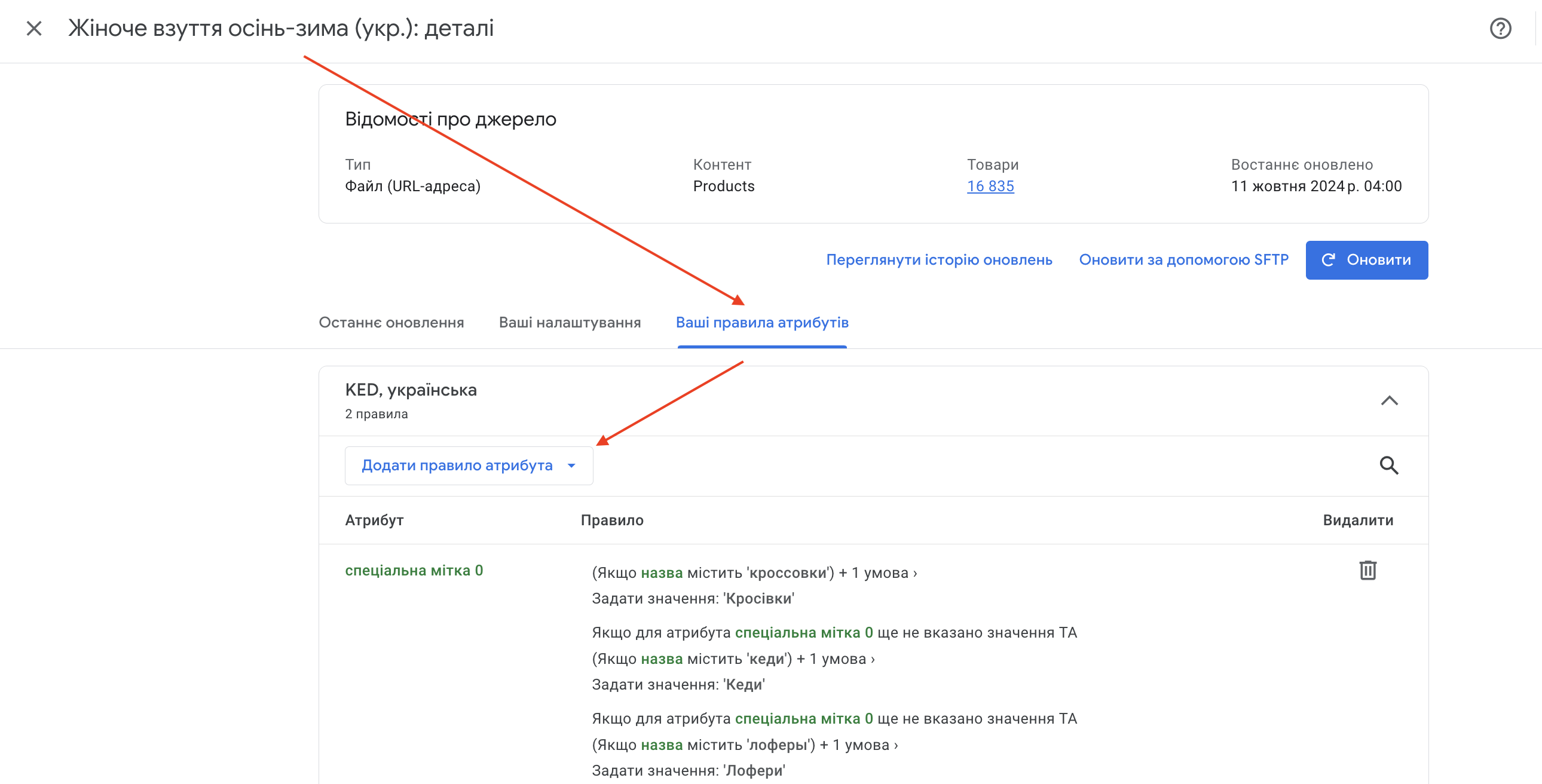
Task: Click the Products content value
Action: tap(723, 186)
